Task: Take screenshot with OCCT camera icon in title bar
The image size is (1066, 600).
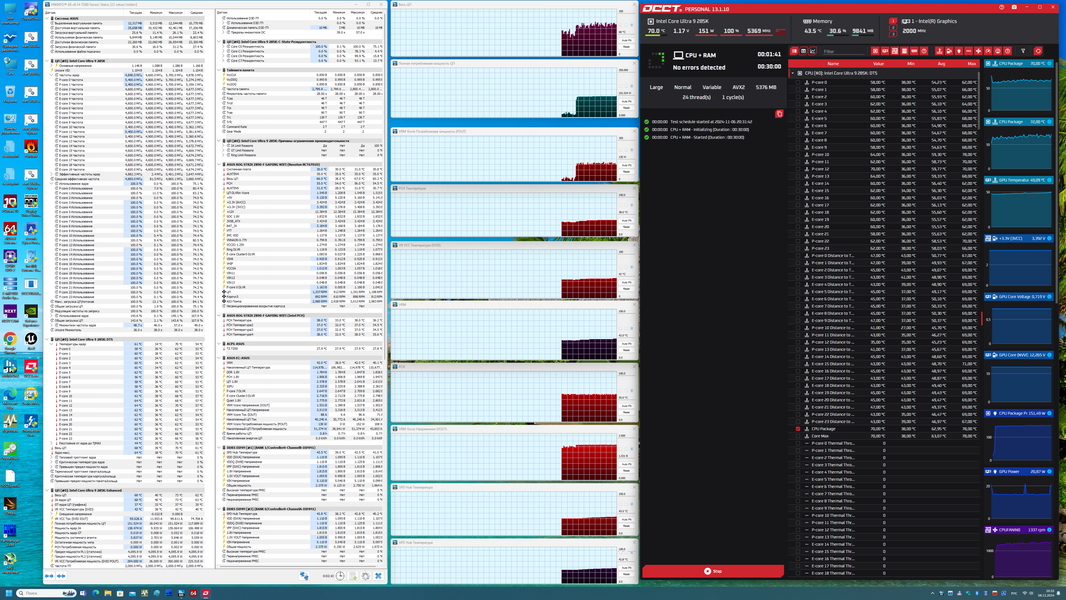Action: coord(1014,7)
